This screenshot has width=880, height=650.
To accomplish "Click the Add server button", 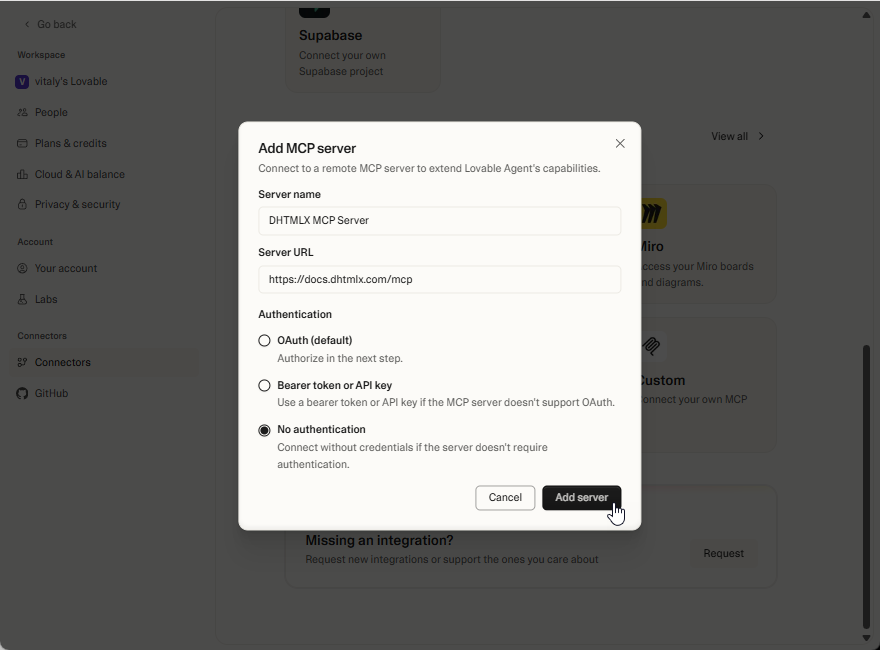I will pyautogui.click(x=581, y=497).
